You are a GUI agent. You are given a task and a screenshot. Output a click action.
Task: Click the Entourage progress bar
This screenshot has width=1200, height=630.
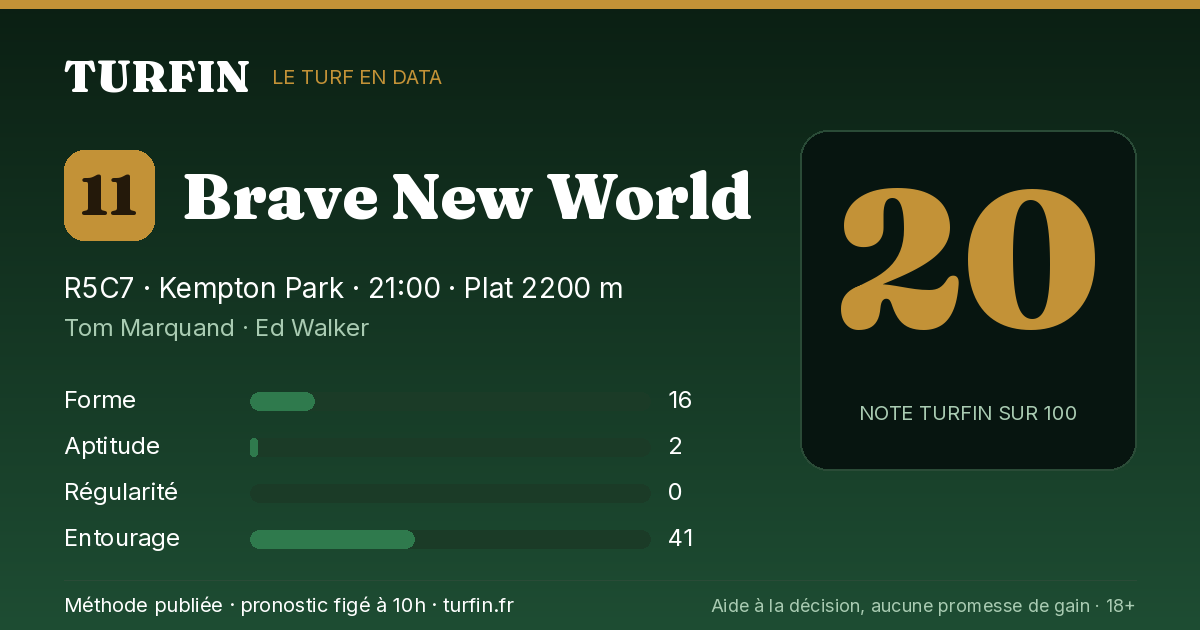(x=450, y=539)
